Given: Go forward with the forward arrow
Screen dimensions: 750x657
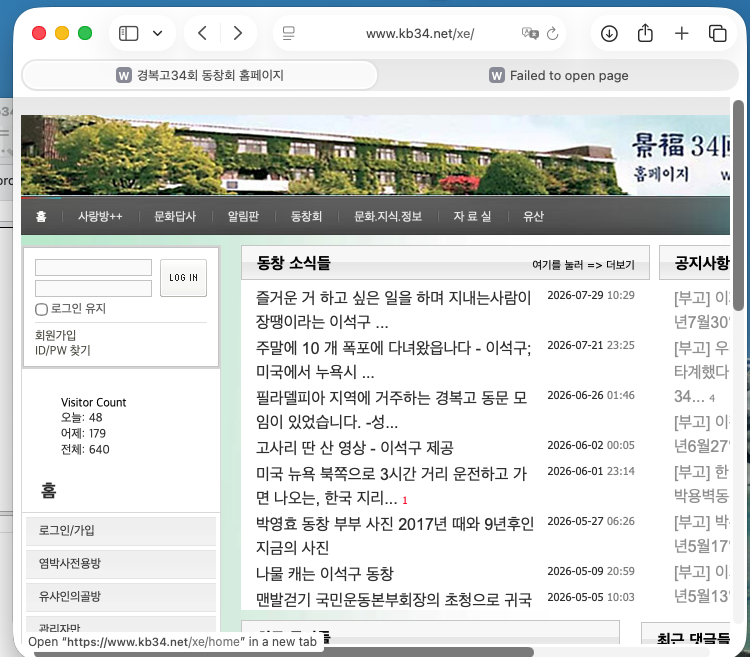Looking at the screenshot, I should point(238,33).
